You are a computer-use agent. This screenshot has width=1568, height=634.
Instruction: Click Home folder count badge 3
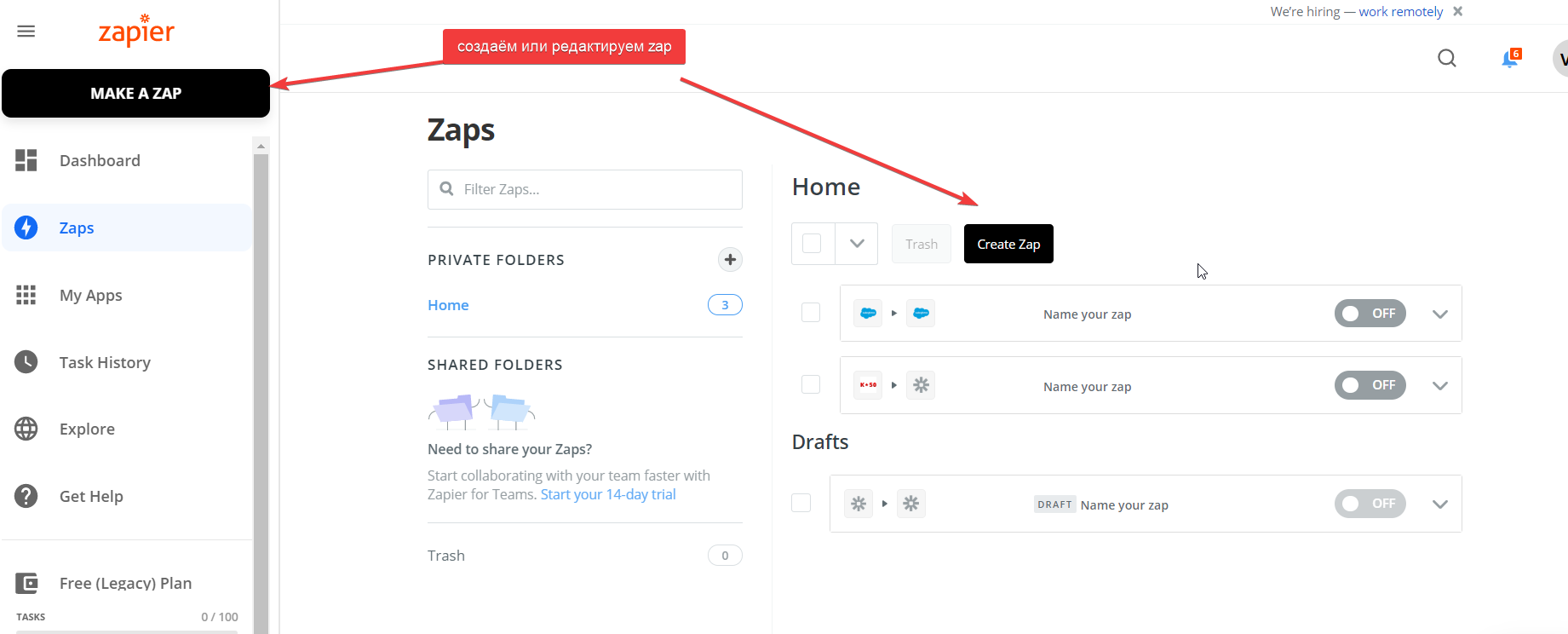pos(725,305)
